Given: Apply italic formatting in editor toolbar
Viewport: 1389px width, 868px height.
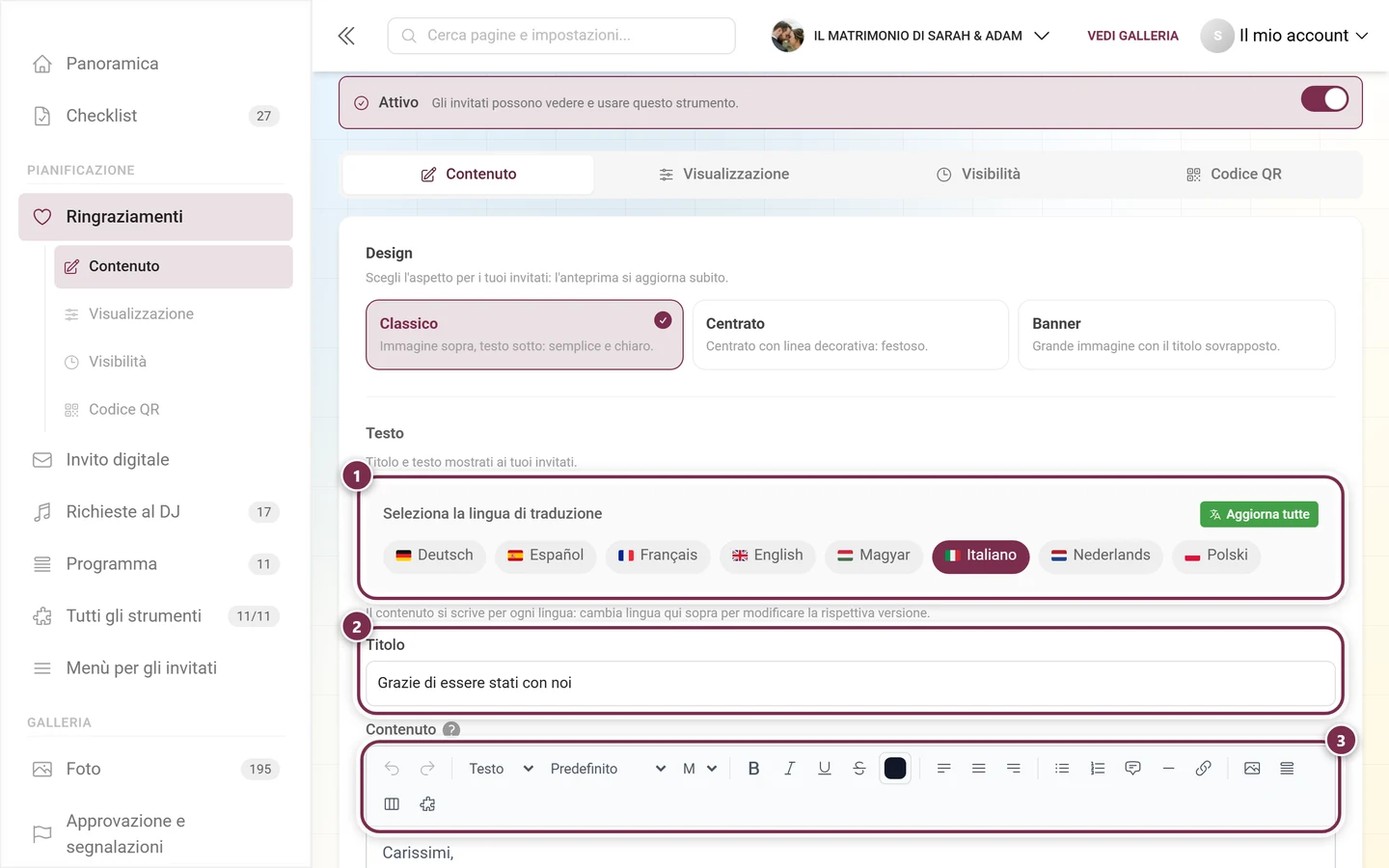Looking at the screenshot, I should click(789, 769).
